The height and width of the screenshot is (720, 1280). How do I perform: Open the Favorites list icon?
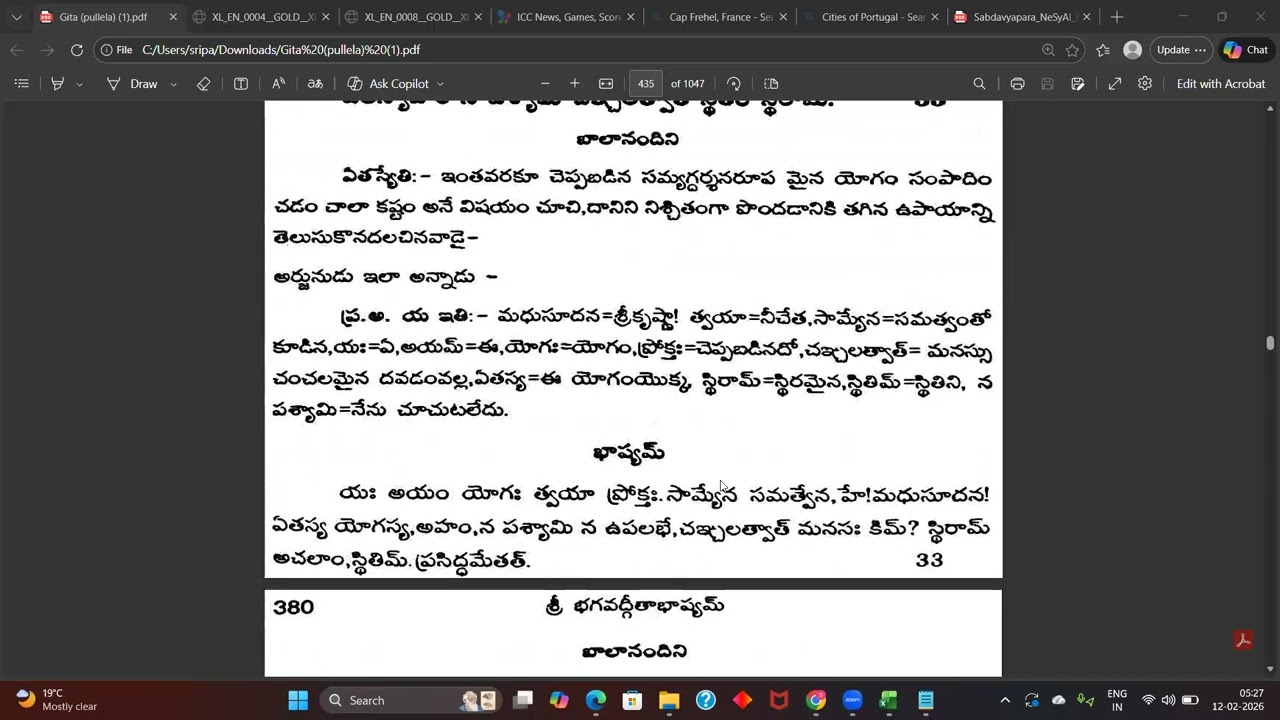tap(1103, 50)
